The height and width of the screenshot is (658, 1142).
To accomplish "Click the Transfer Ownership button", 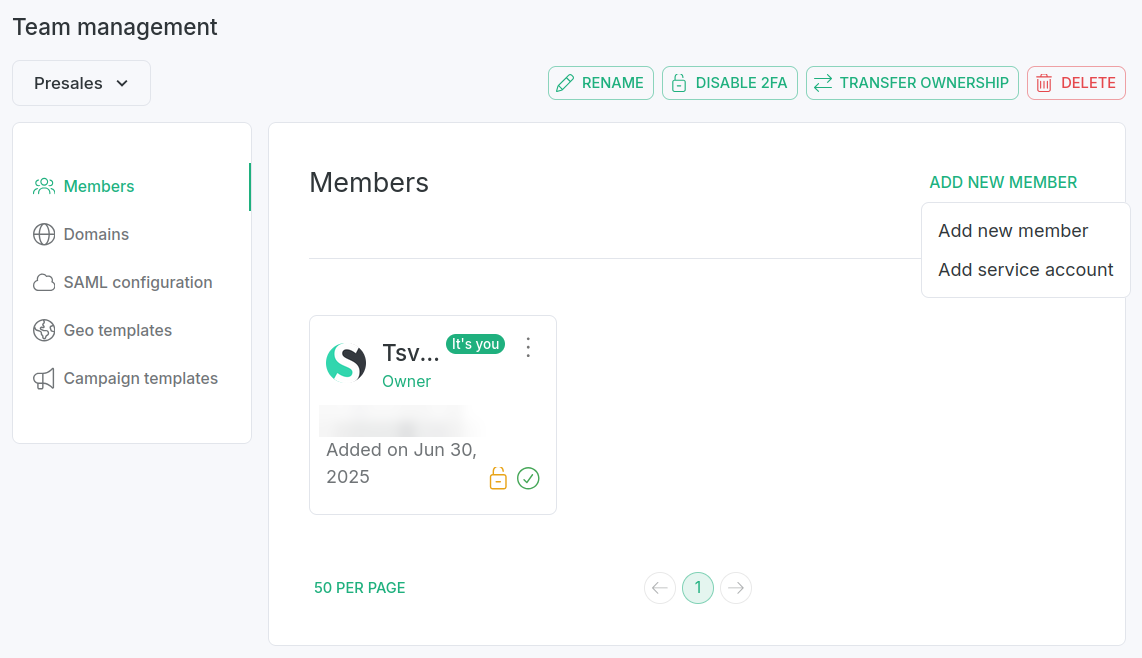I will [912, 83].
